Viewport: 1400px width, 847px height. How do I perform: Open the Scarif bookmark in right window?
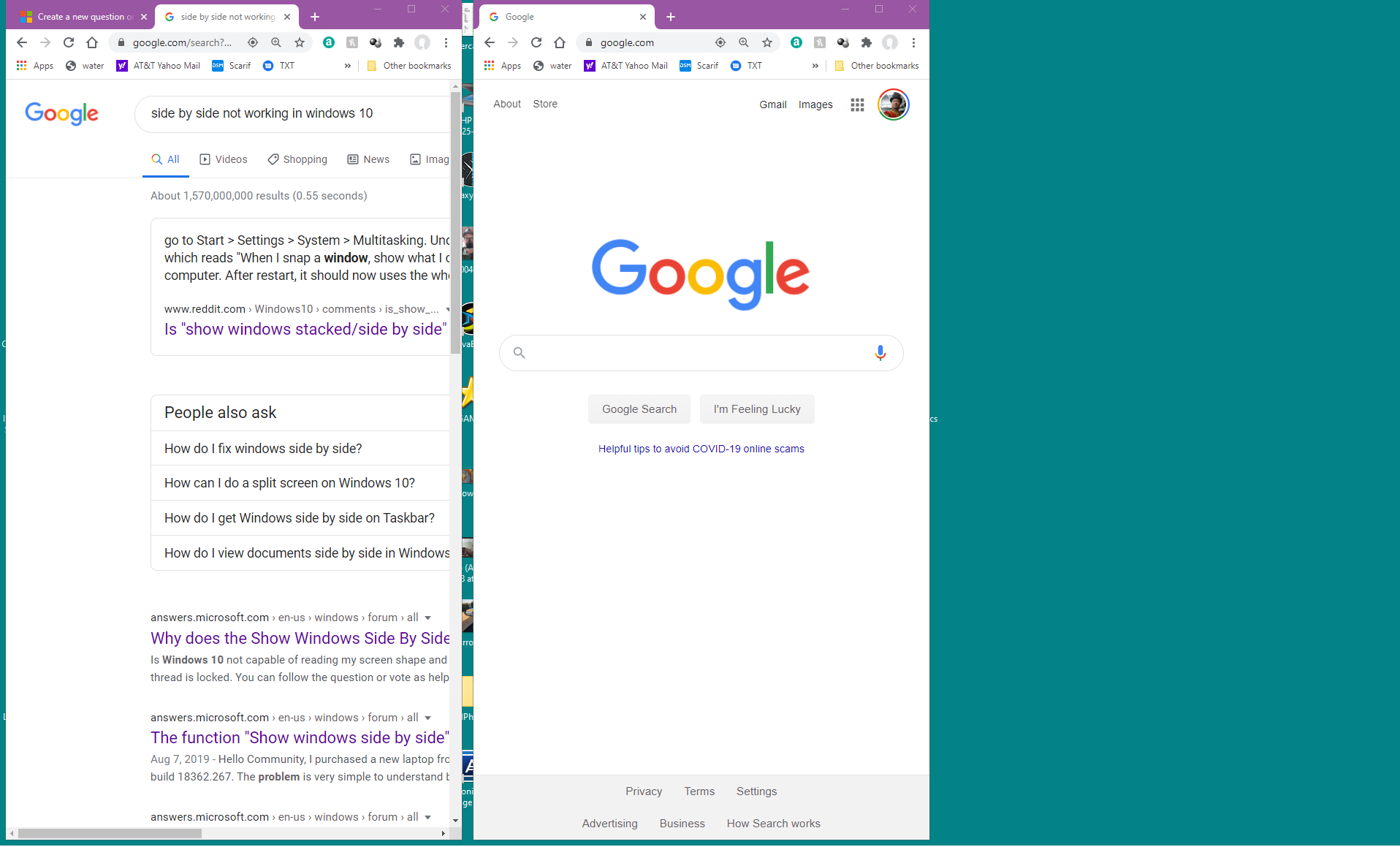(x=699, y=66)
